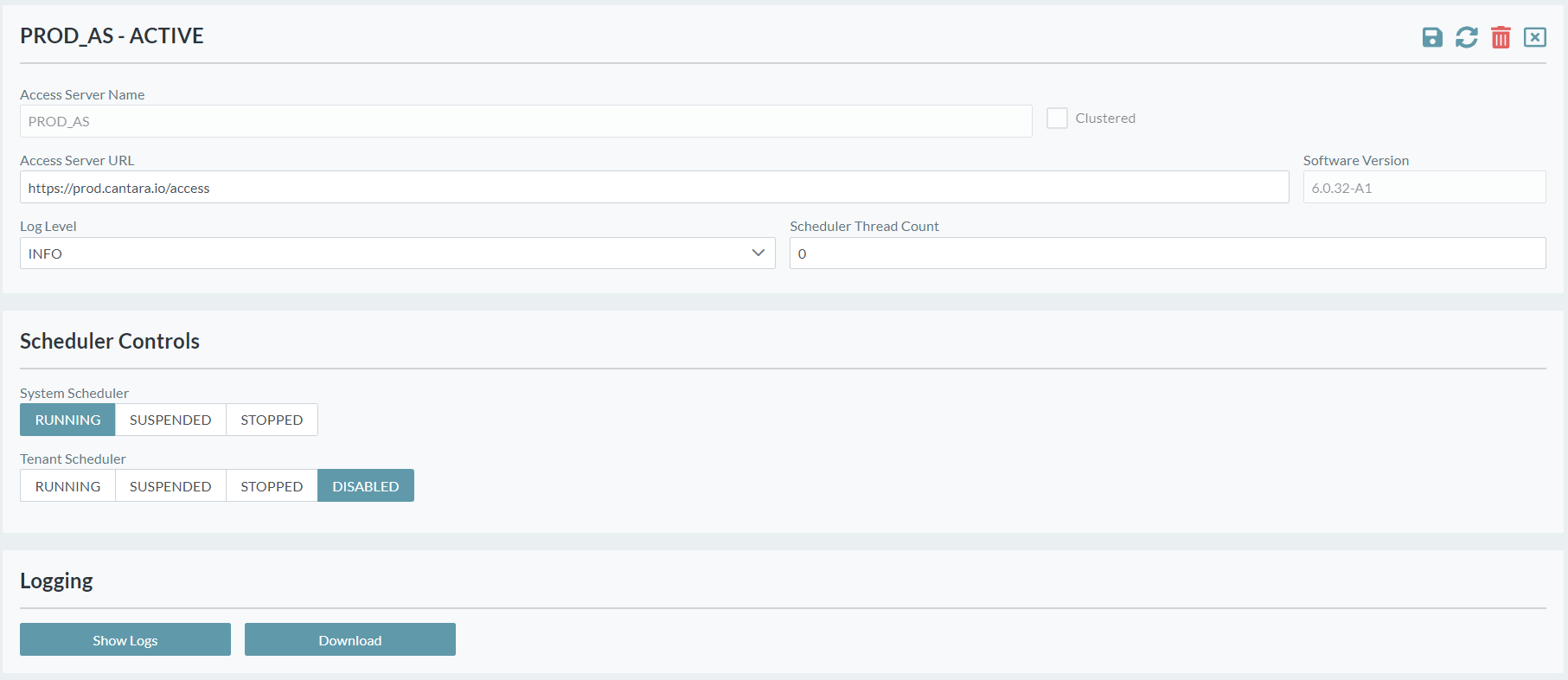The height and width of the screenshot is (680, 1568).
Task: Click the Log Level chevron arrow
Action: tap(758, 253)
